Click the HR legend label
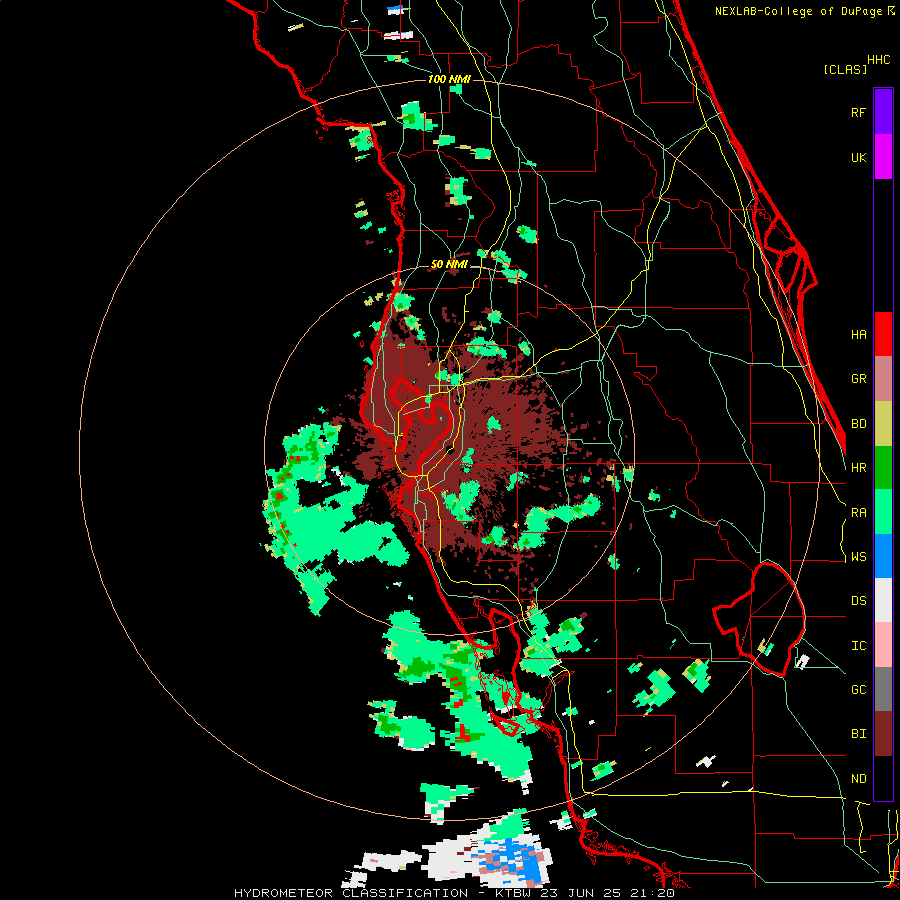The width and height of the screenshot is (900, 900). [x=858, y=468]
